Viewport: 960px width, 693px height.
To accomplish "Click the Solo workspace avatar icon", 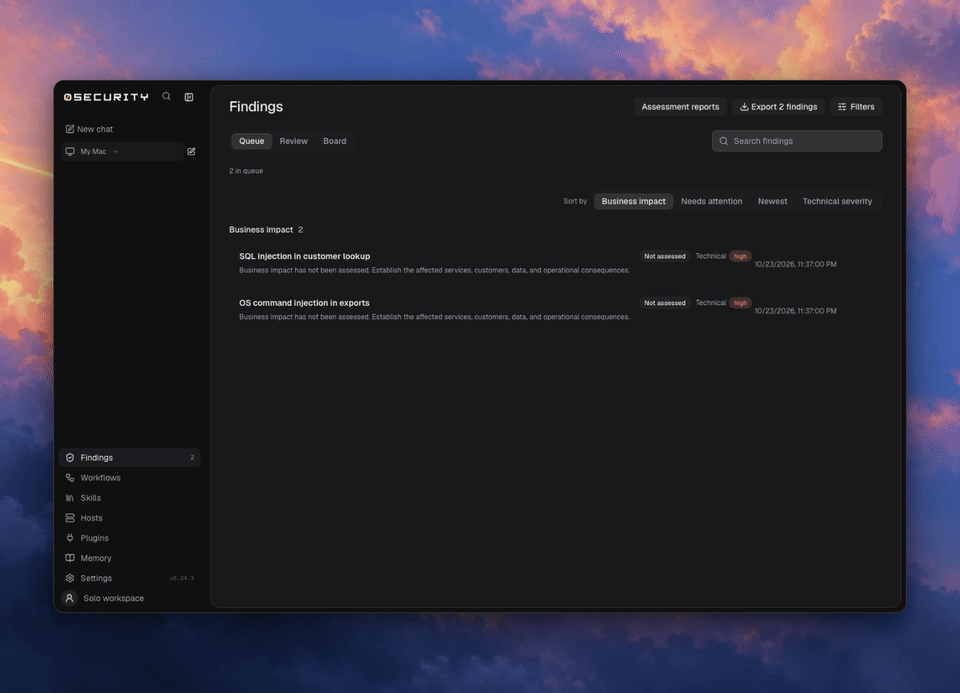I will (69, 598).
